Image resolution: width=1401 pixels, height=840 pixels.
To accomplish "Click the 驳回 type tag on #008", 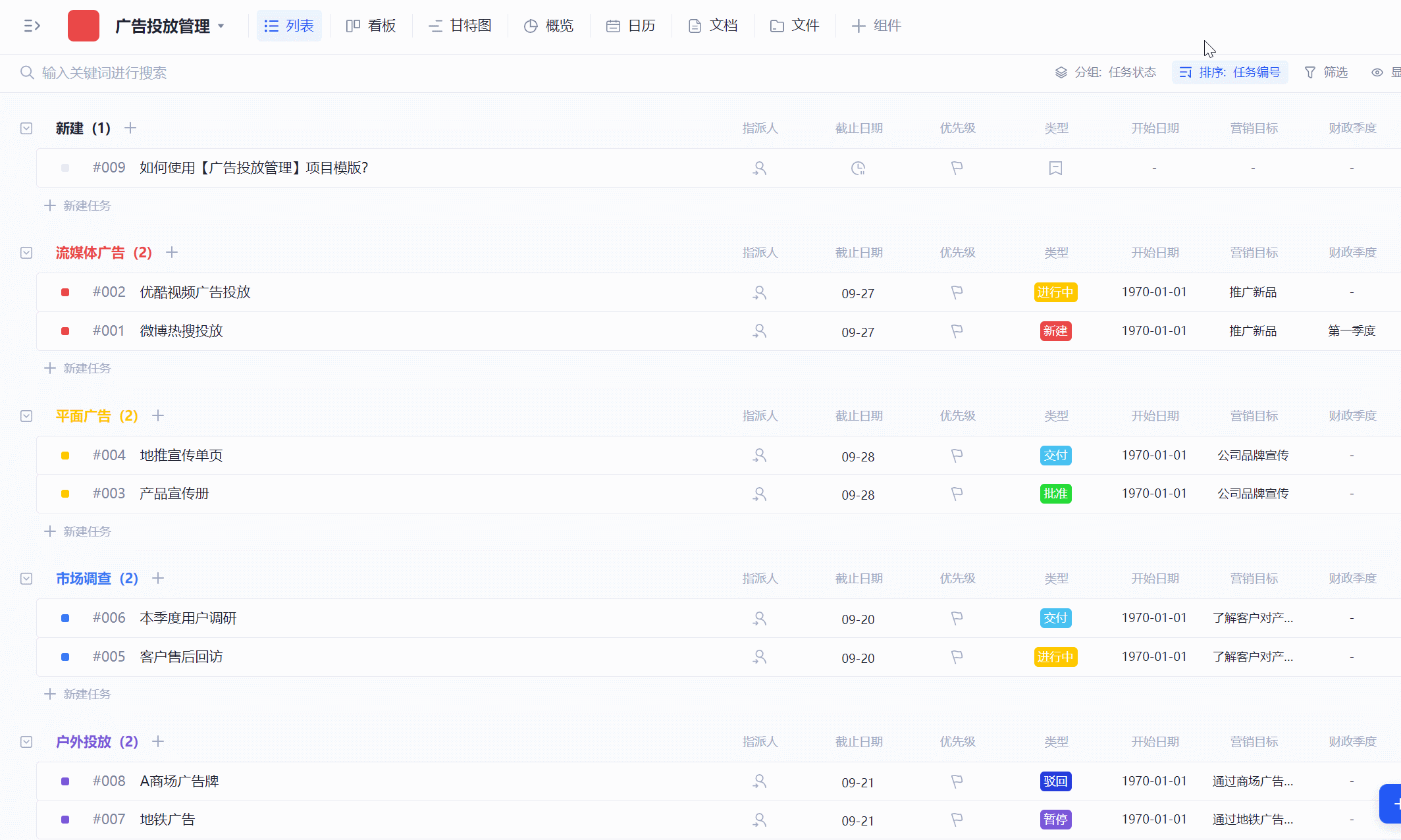I will click(x=1055, y=781).
